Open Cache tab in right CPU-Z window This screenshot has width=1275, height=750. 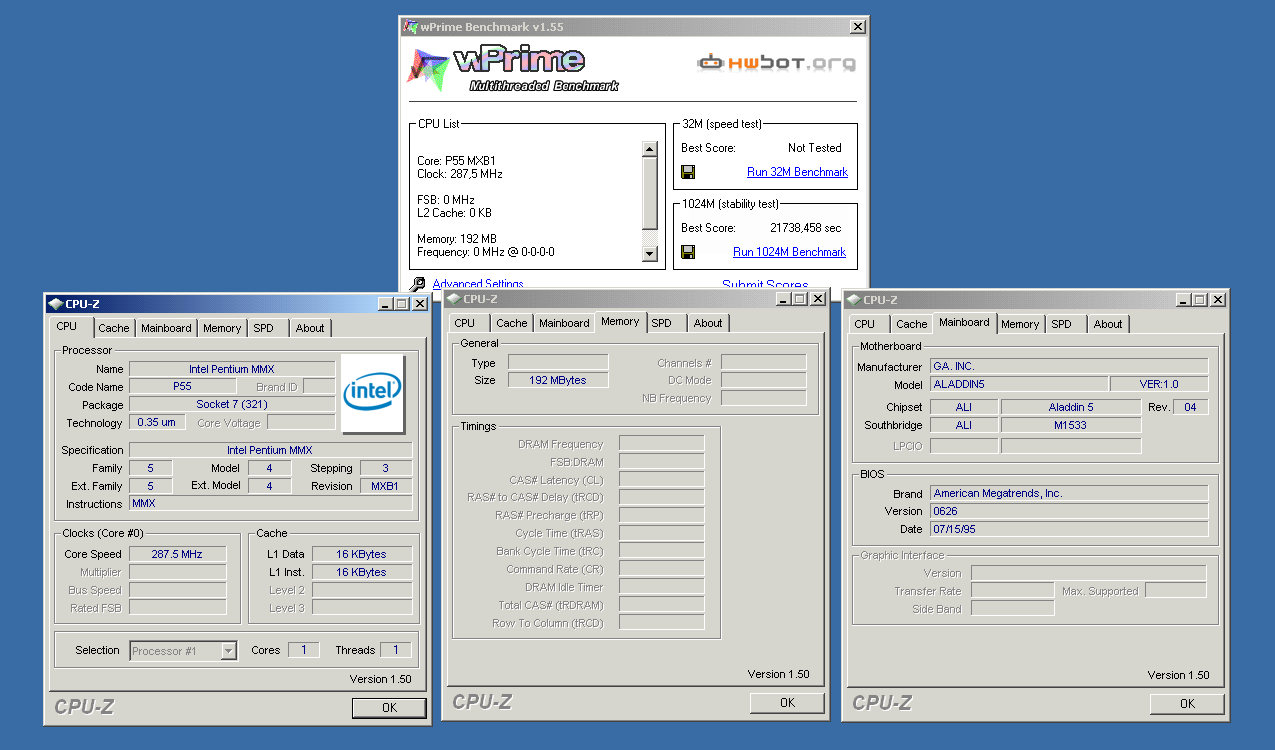pyautogui.click(x=912, y=324)
